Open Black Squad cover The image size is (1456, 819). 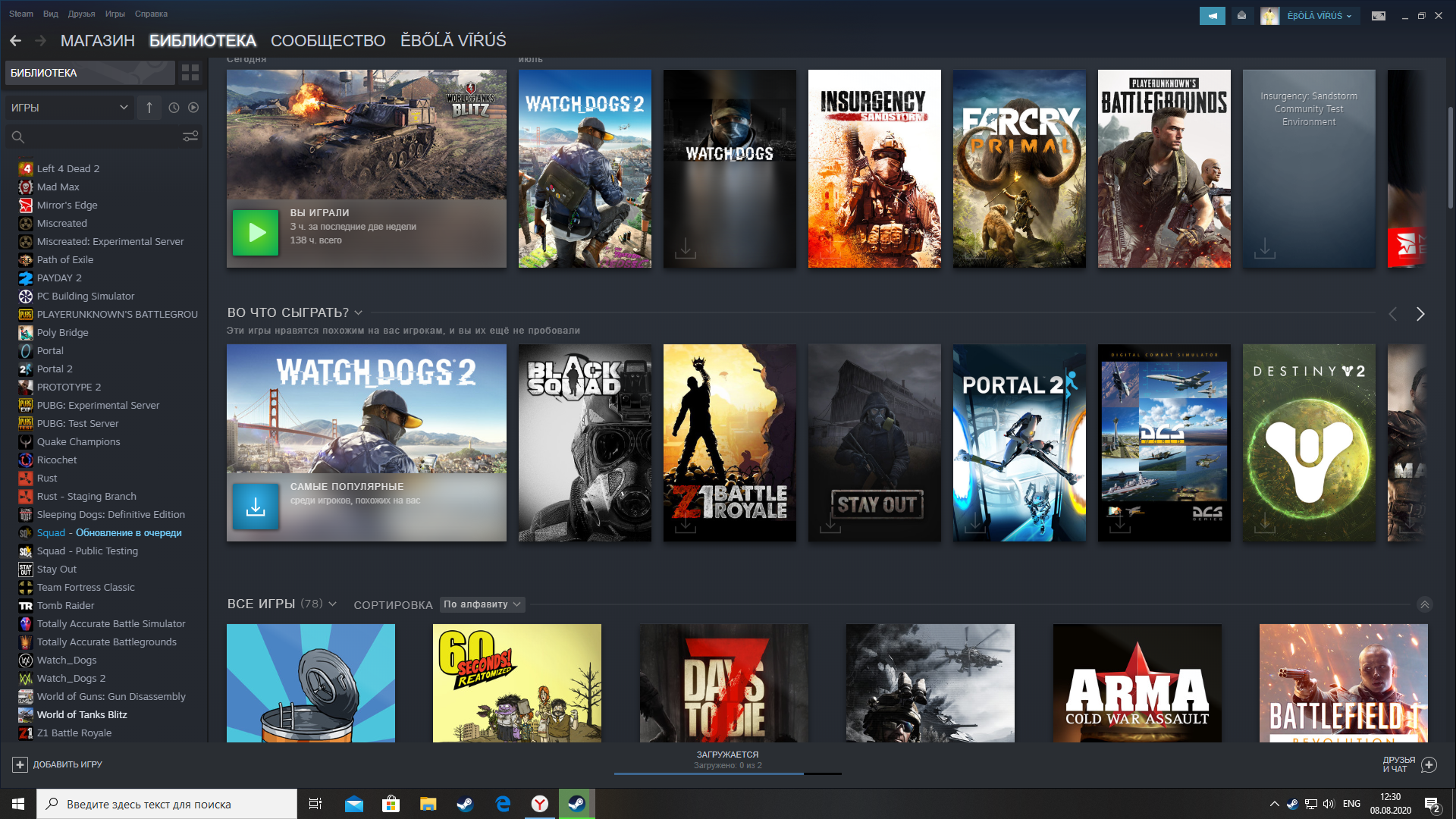tap(585, 443)
